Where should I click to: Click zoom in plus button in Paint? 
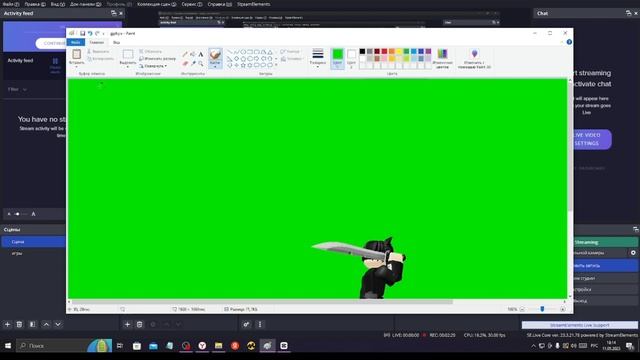click(563, 309)
